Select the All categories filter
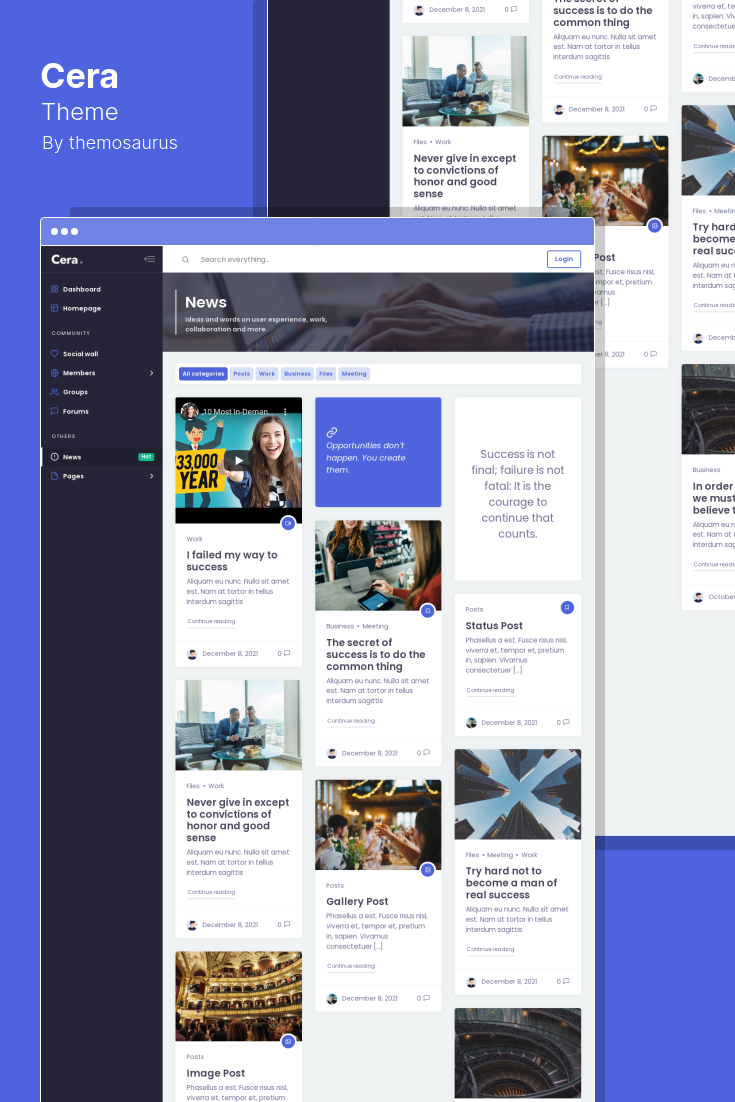 pyautogui.click(x=203, y=374)
